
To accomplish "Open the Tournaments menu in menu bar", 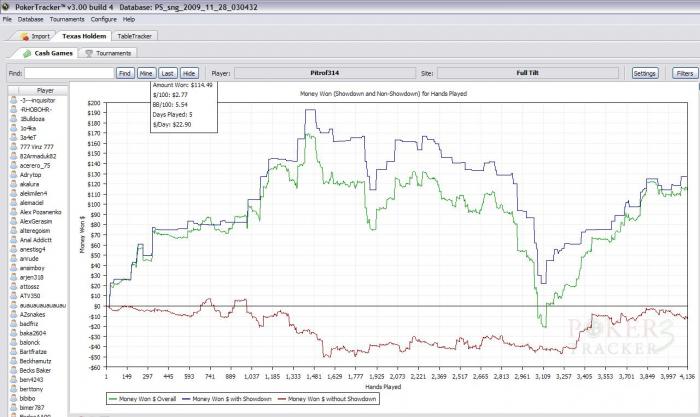I will 67,20.
